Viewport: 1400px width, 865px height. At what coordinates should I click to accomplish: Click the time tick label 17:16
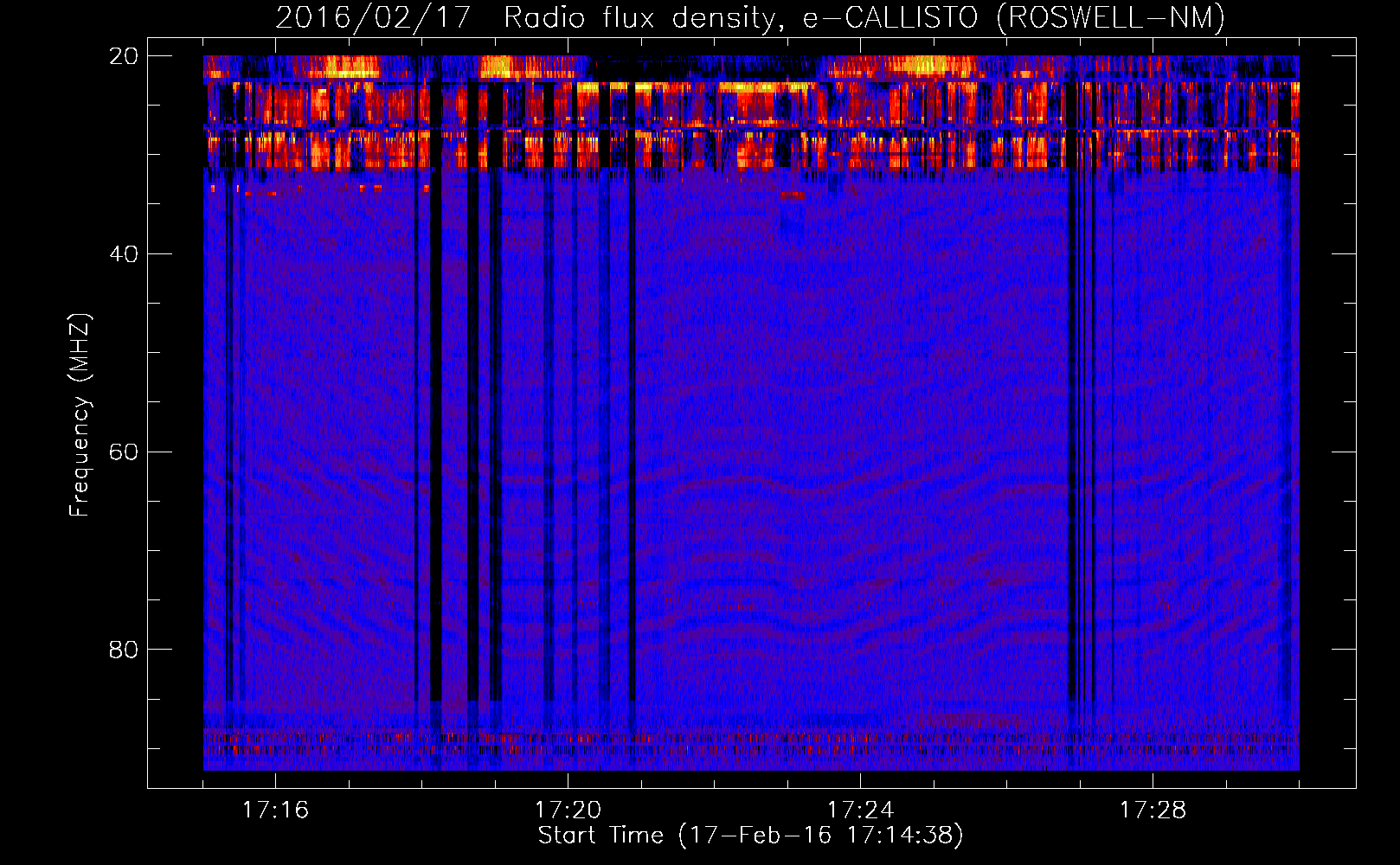[x=275, y=811]
